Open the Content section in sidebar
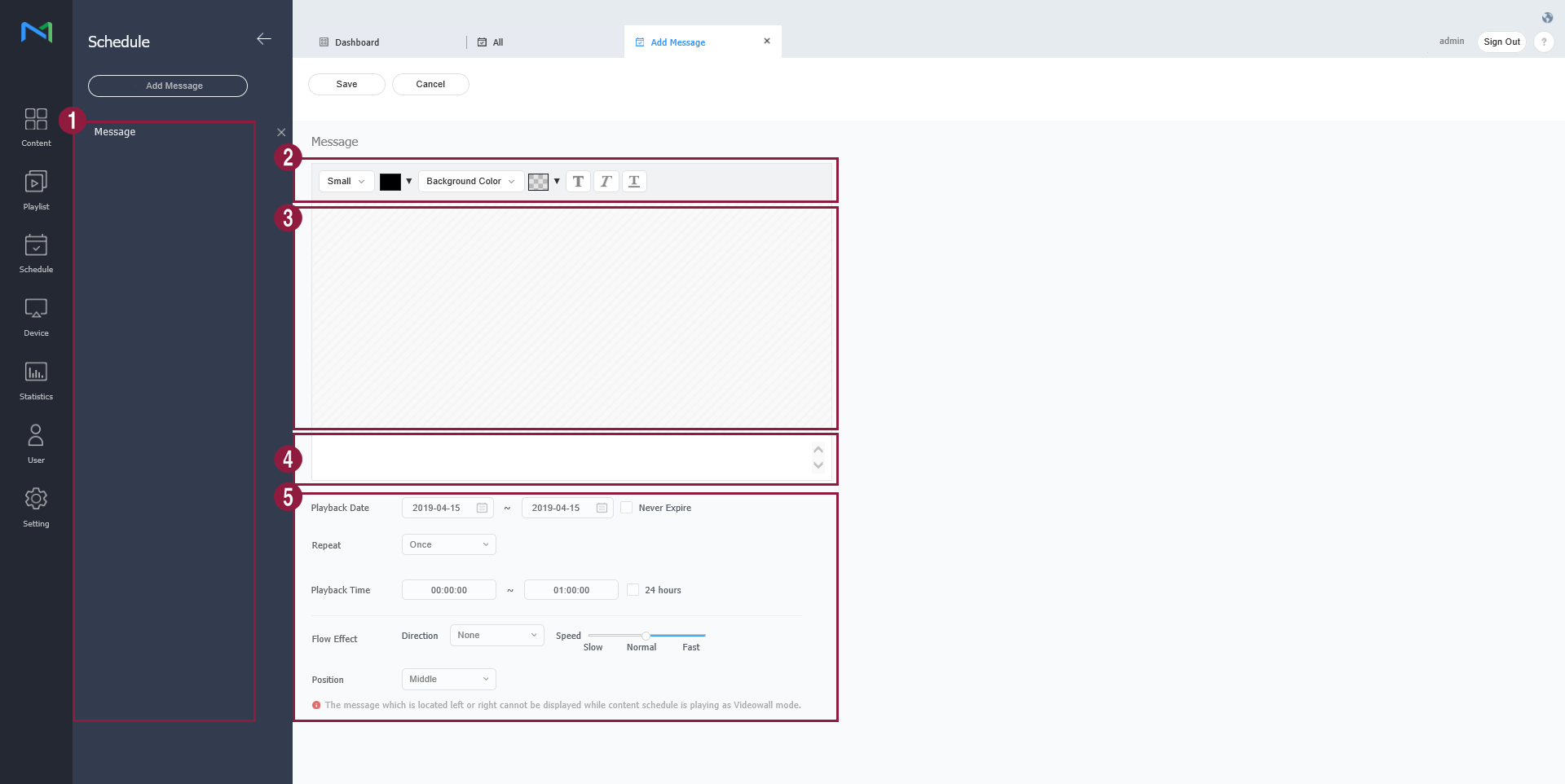1565x784 pixels. click(35, 126)
